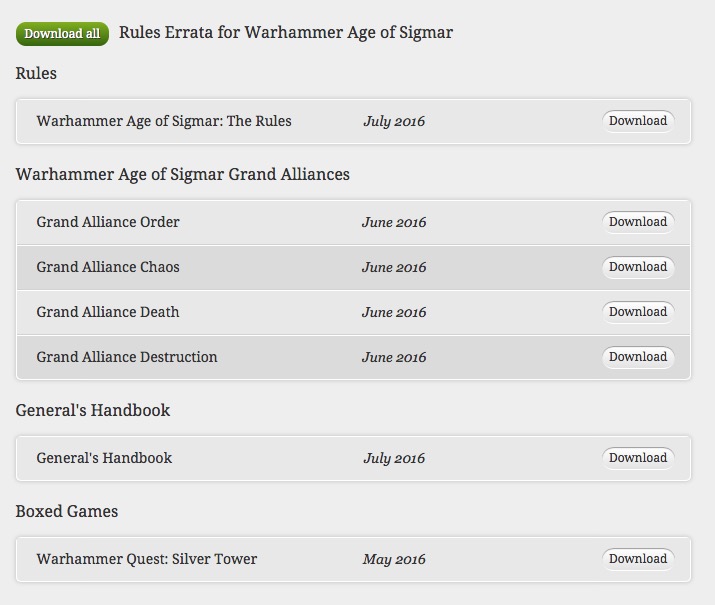715x605 pixels.
Task: Download Grand Alliance Chaos errata
Action: tap(638, 267)
